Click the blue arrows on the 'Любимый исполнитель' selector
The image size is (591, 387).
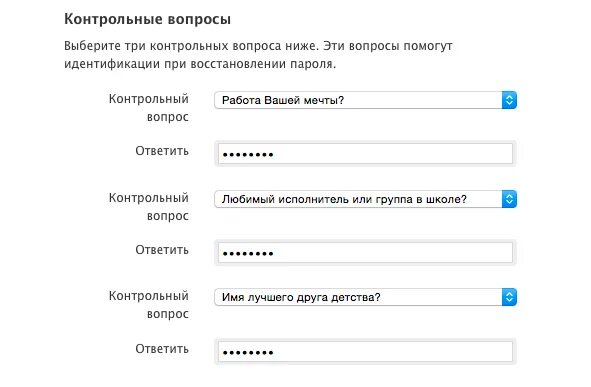509,199
